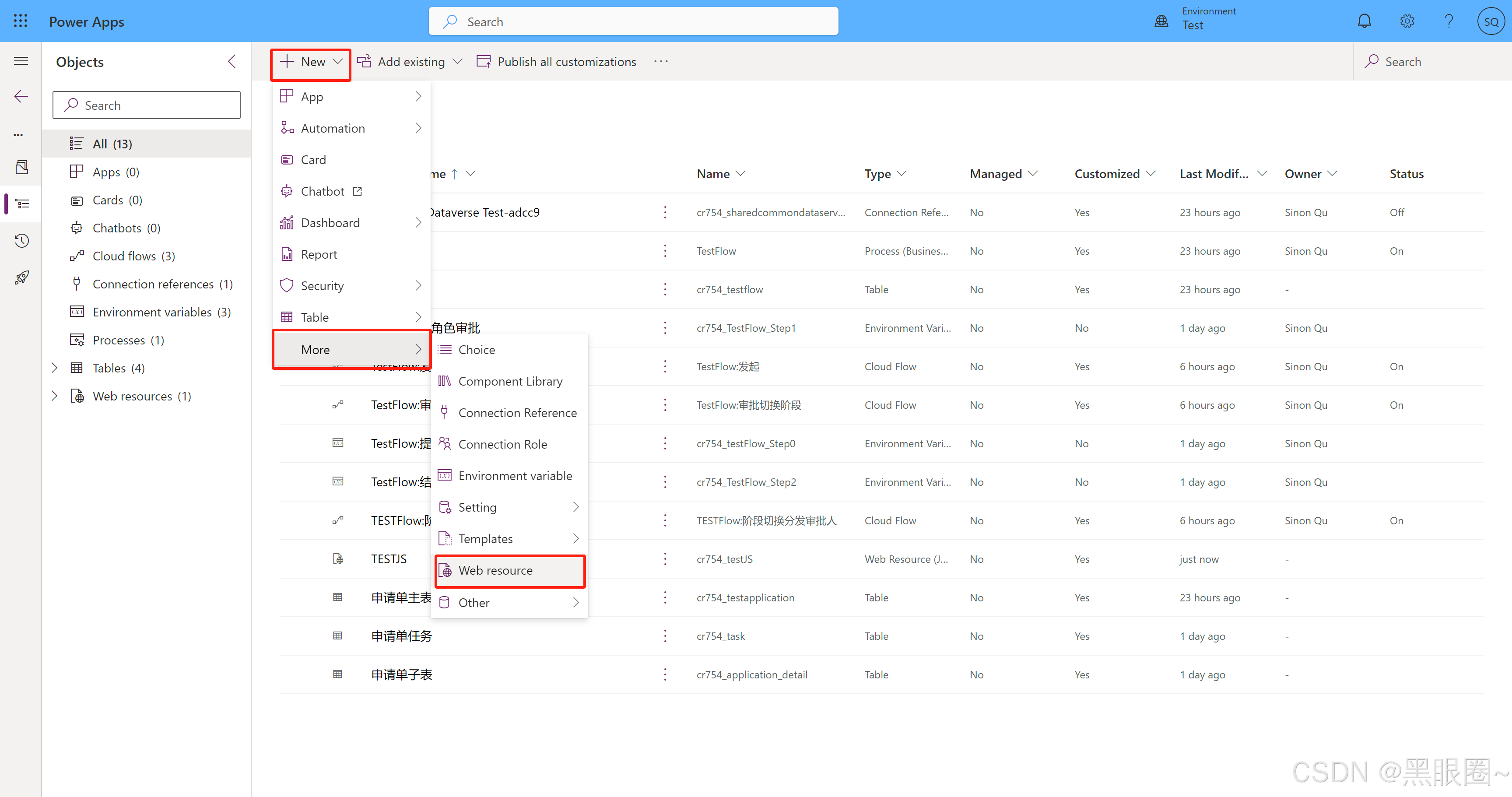Open the settings gear icon

point(1407,21)
